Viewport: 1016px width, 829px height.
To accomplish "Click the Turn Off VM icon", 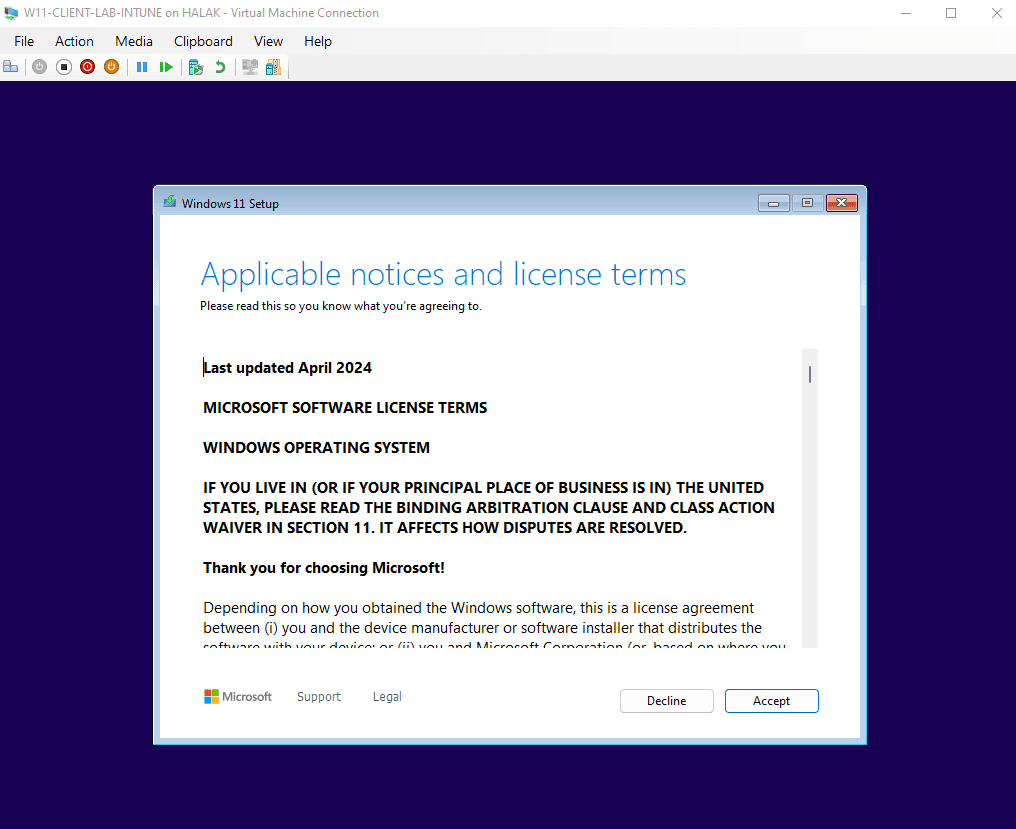I will 63,66.
